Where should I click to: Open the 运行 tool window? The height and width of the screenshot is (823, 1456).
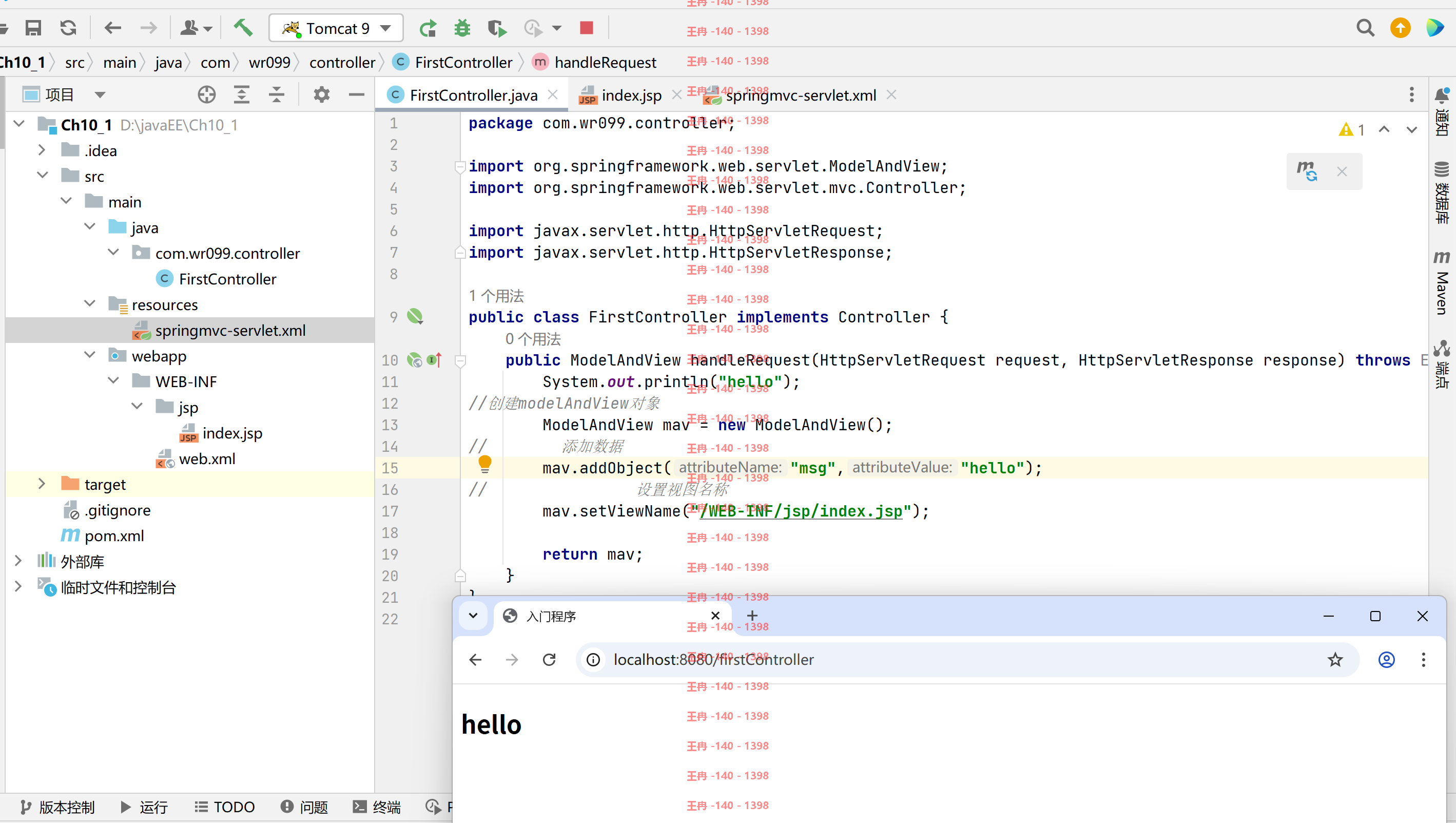(x=145, y=807)
